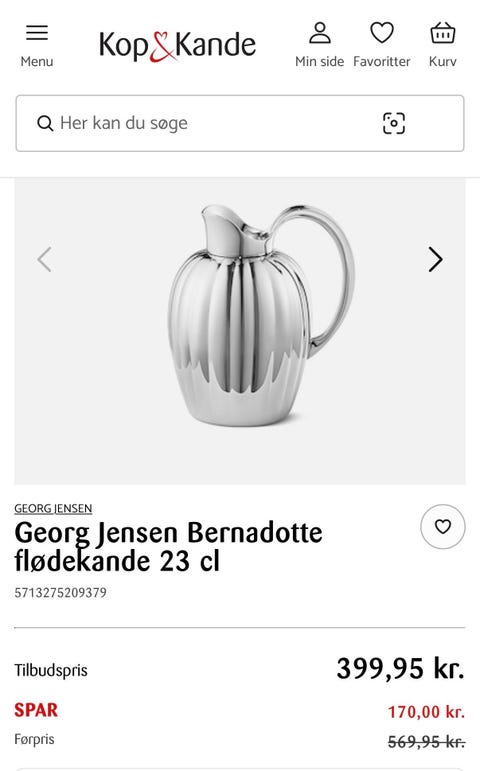Show next product image with right chevron

435,259
